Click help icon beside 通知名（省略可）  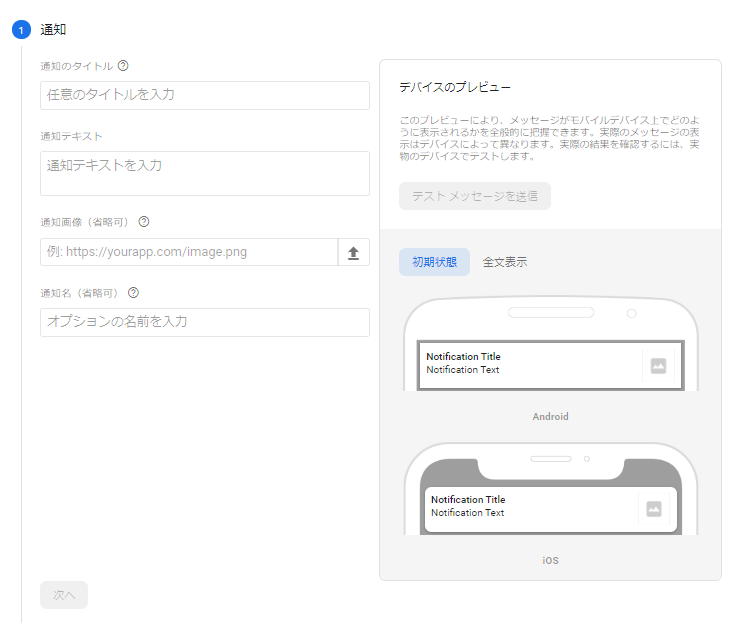133,293
